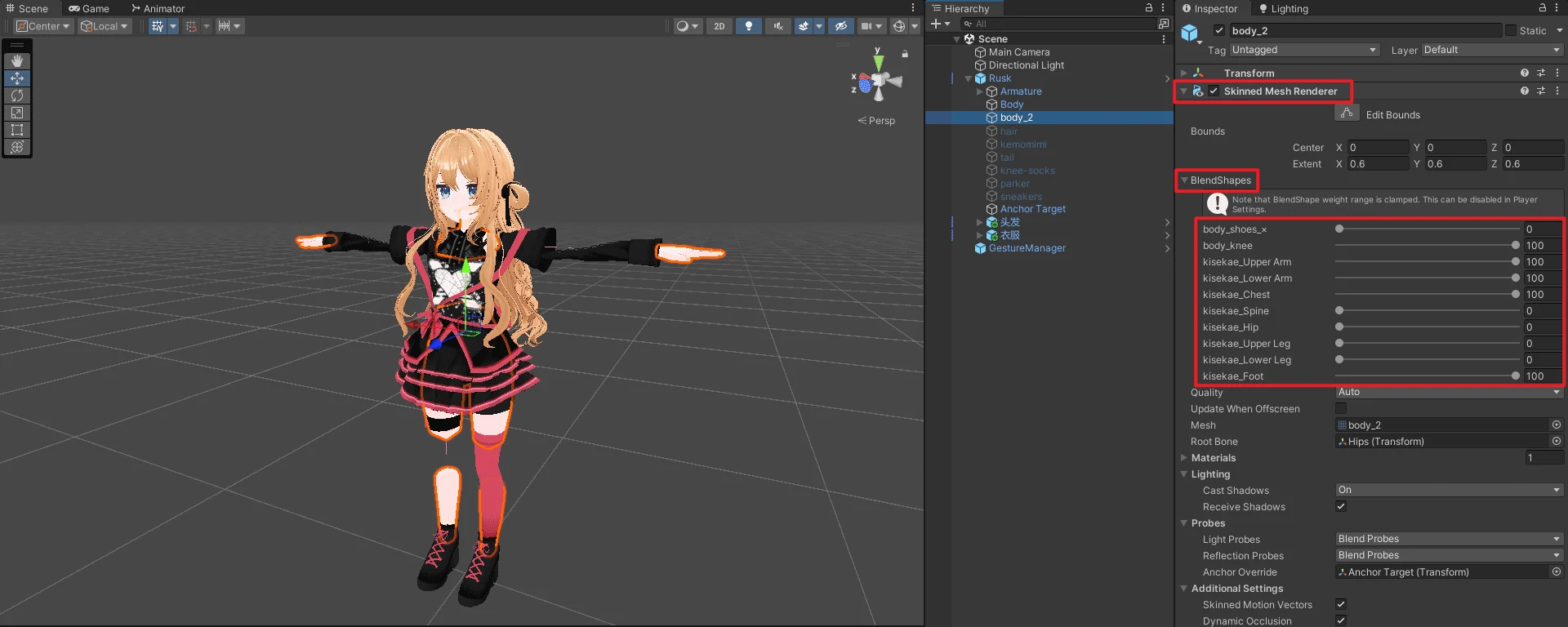Screen dimensions: 1568x627
Task: Select the Scale tool
Action: coord(17,113)
